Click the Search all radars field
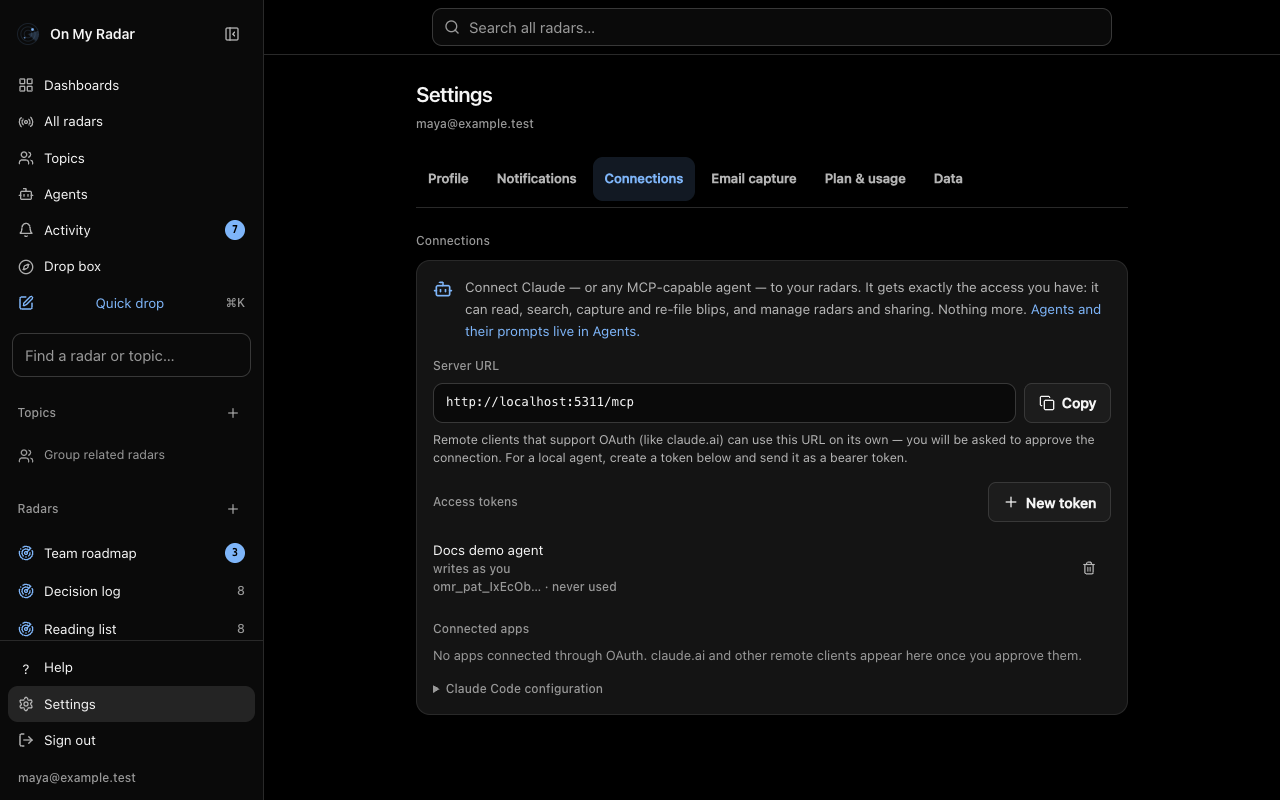Image resolution: width=1280 pixels, height=800 pixels. [x=772, y=27]
